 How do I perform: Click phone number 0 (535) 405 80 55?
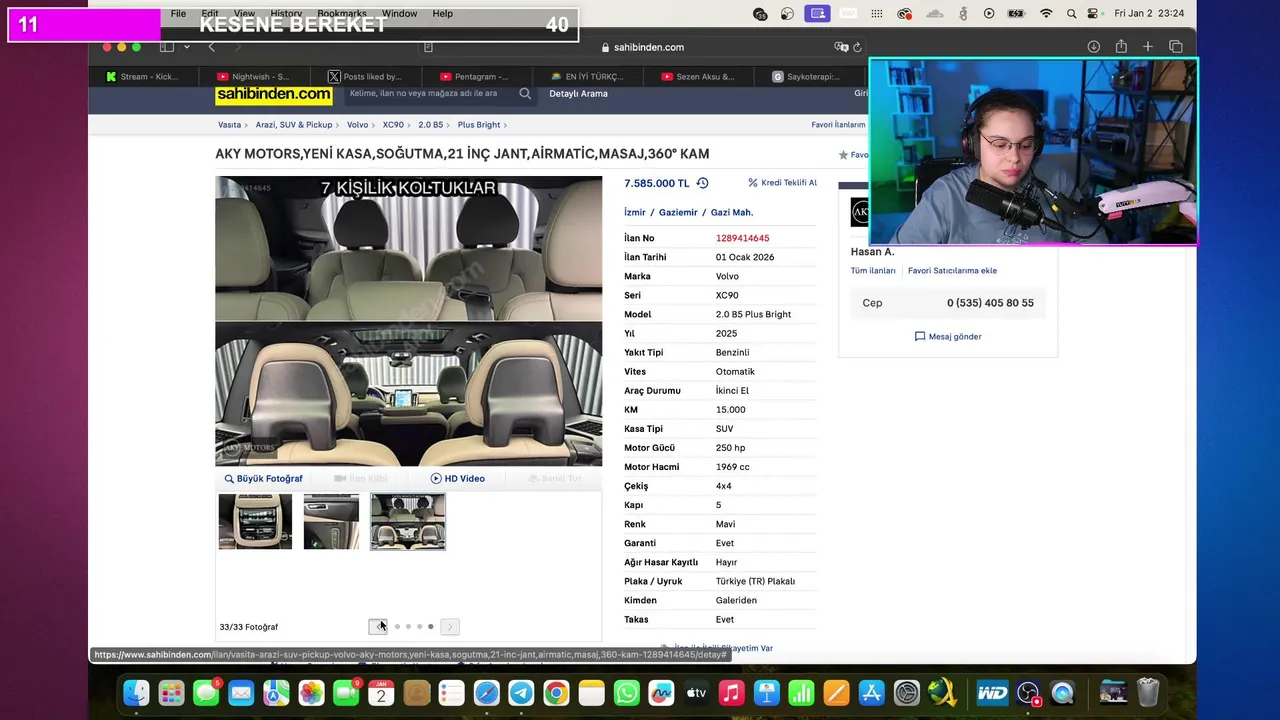point(990,303)
